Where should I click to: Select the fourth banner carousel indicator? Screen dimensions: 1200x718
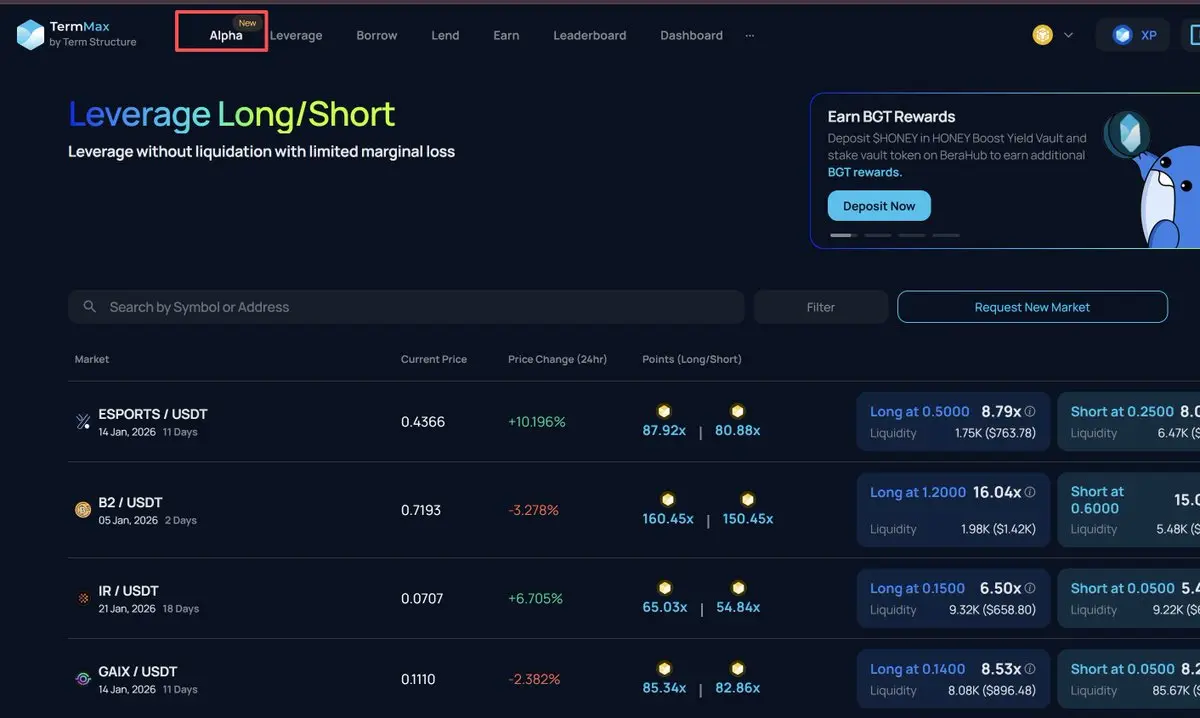click(945, 235)
